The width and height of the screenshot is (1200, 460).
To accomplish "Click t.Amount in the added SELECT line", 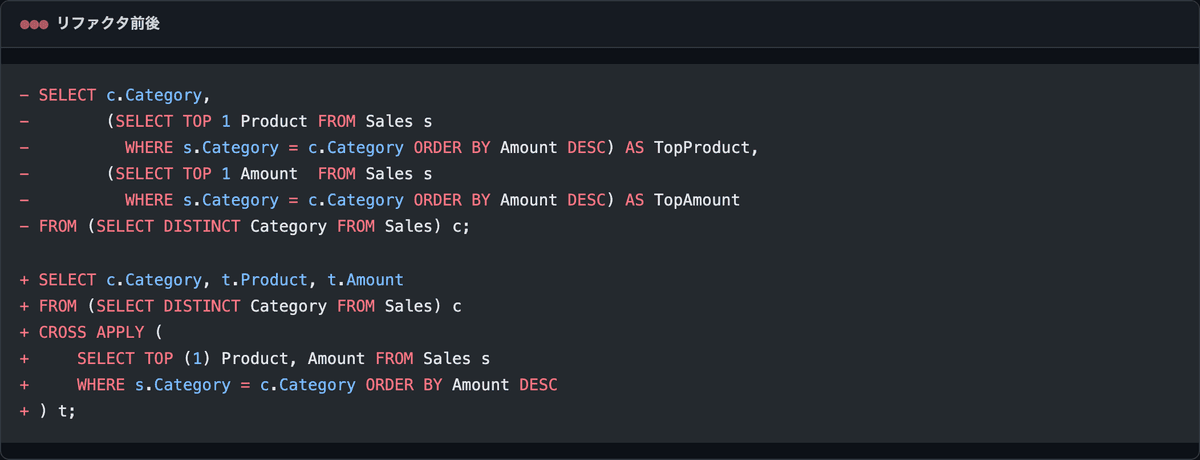I will [366, 280].
